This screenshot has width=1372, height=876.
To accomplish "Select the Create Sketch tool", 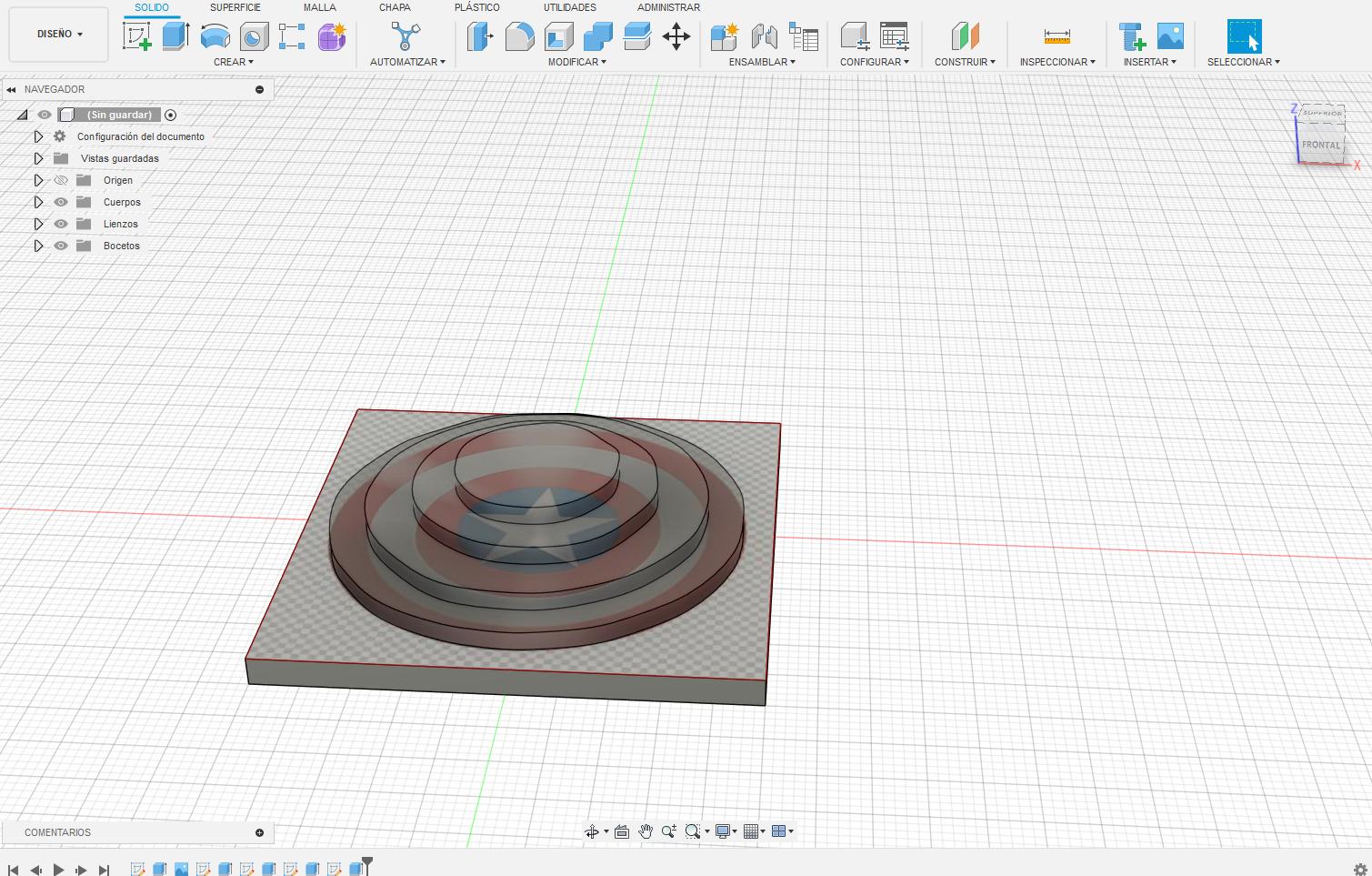I will [x=136, y=36].
